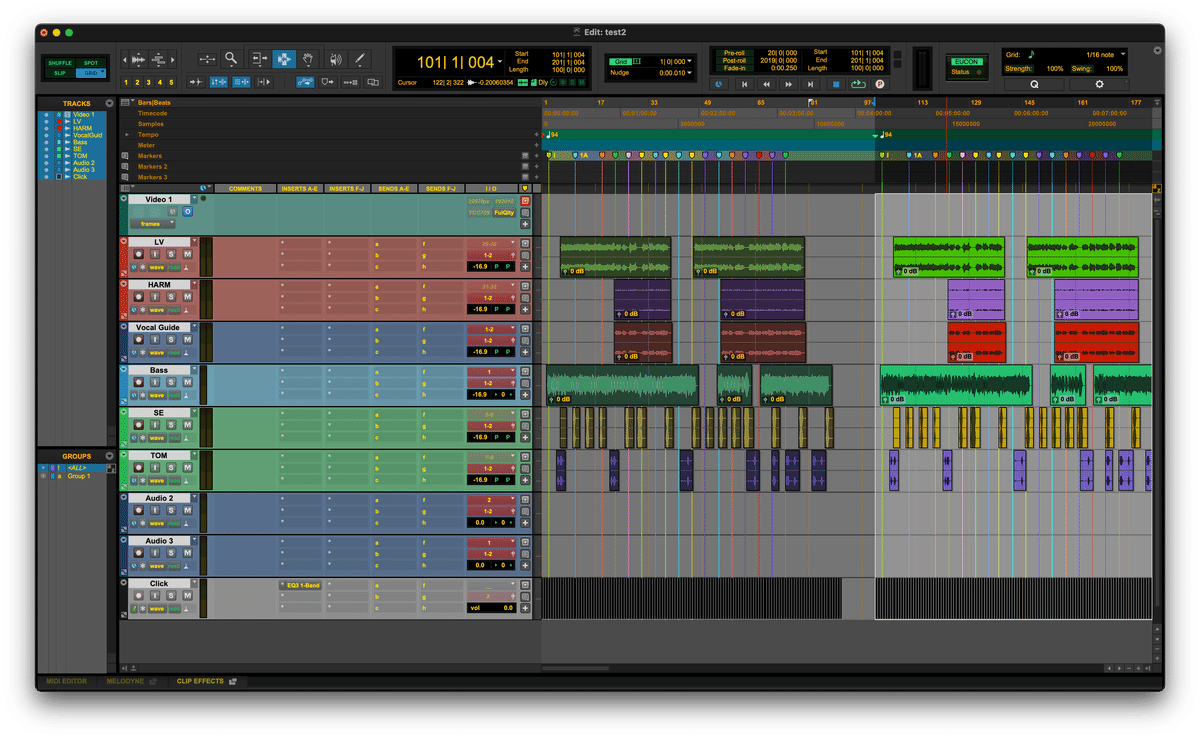The image size is (1200, 738).
Task: Click the SENDS A-E column header
Action: pyautogui.click(x=394, y=188)
